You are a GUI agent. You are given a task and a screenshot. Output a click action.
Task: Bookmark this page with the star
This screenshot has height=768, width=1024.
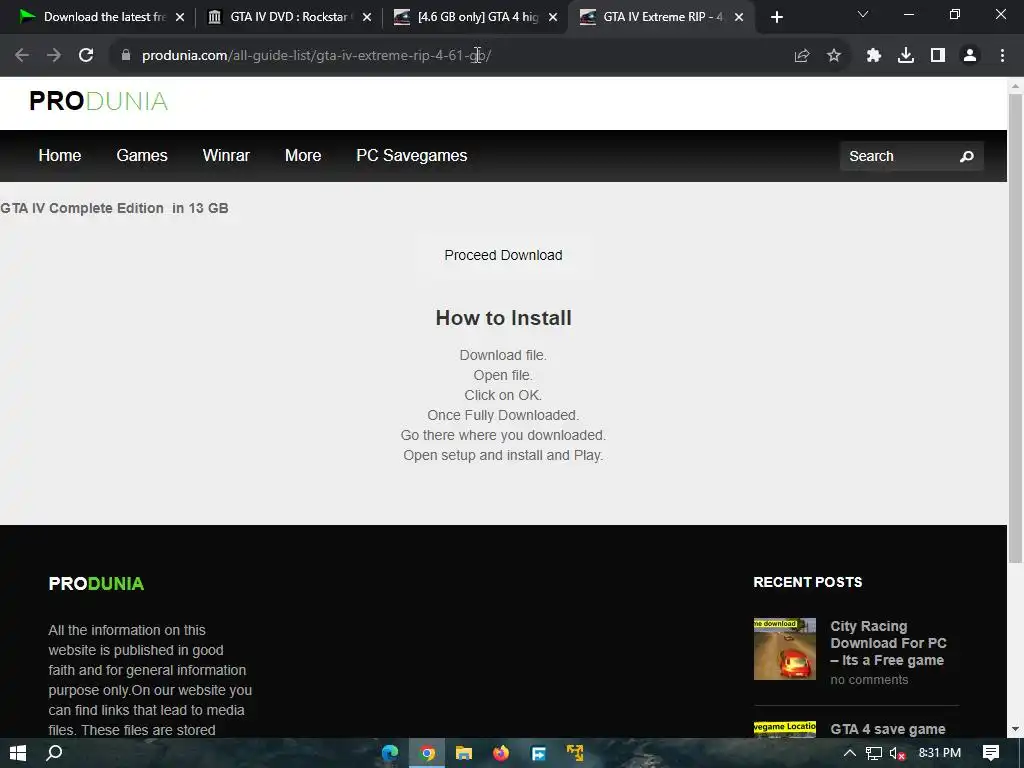834,56
